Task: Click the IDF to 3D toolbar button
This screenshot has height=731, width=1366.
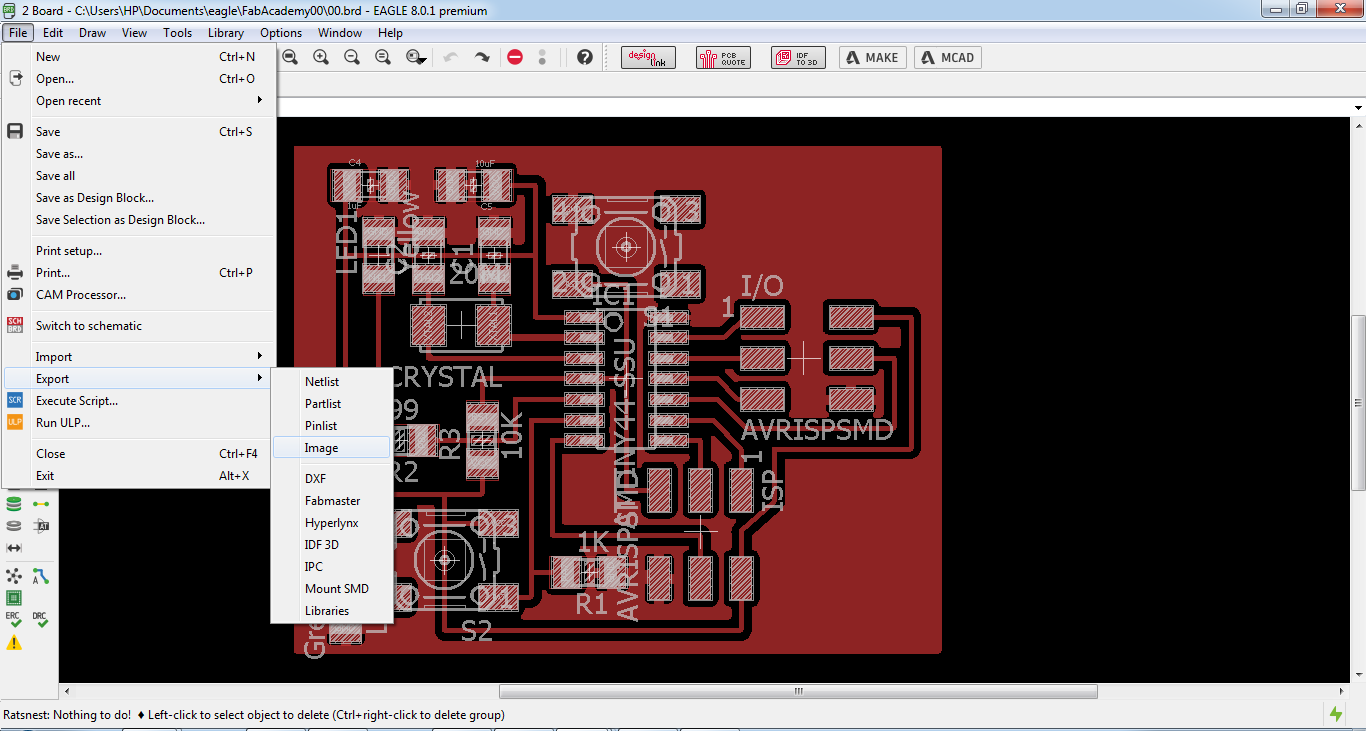Action: click(798, 57)
